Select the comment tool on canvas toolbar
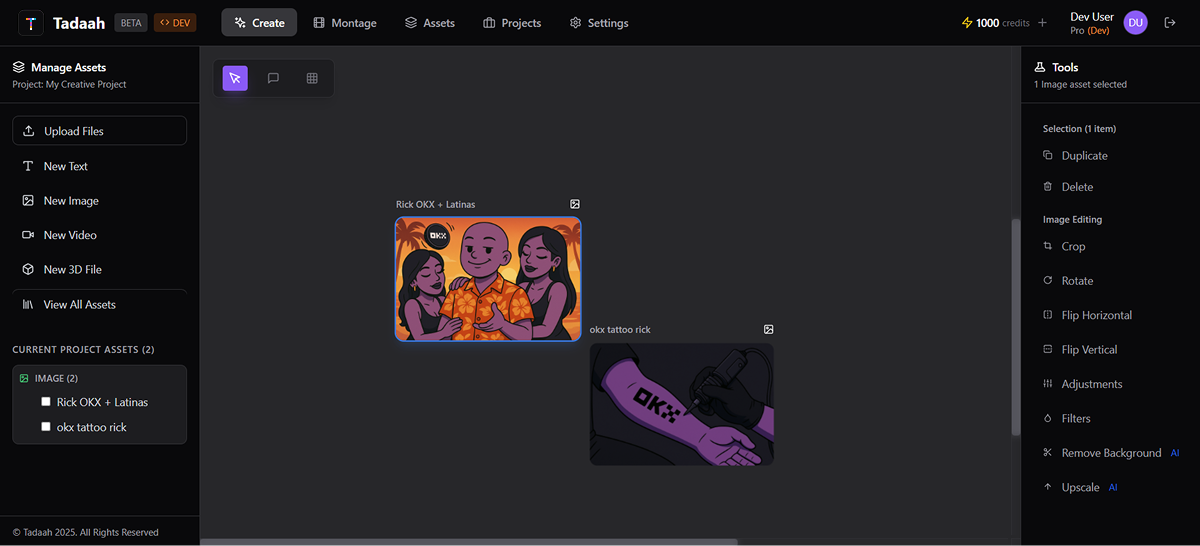Viewport: 1200px width, 546px height. (273, 78)
